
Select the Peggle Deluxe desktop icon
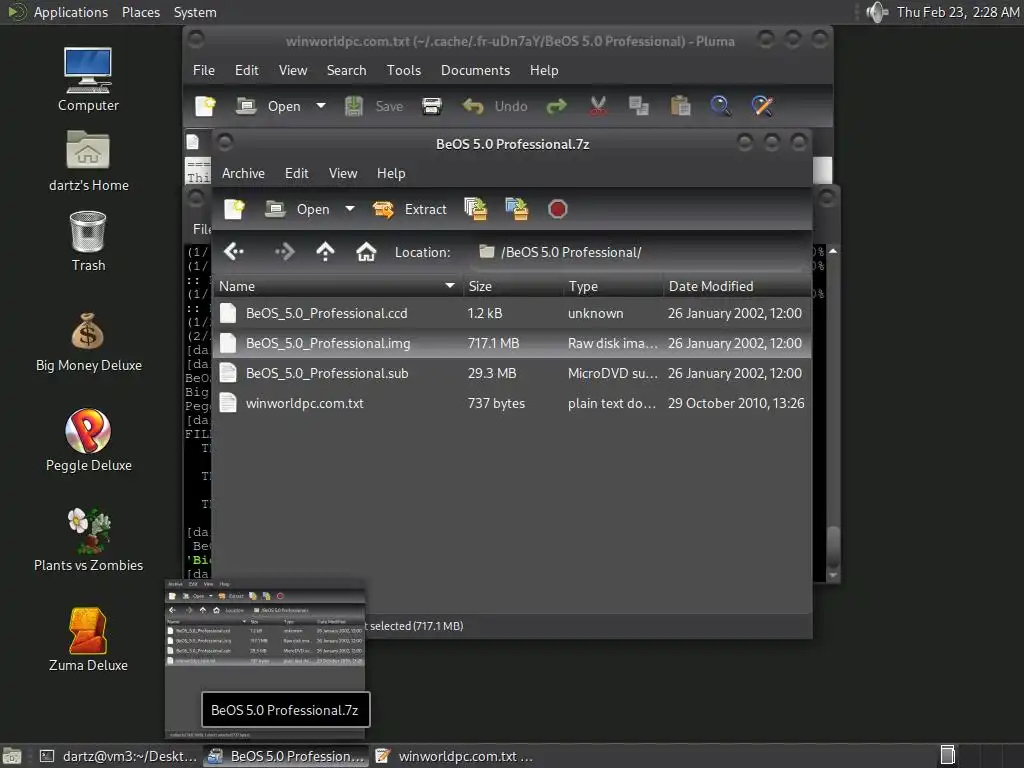coord(88,440)
